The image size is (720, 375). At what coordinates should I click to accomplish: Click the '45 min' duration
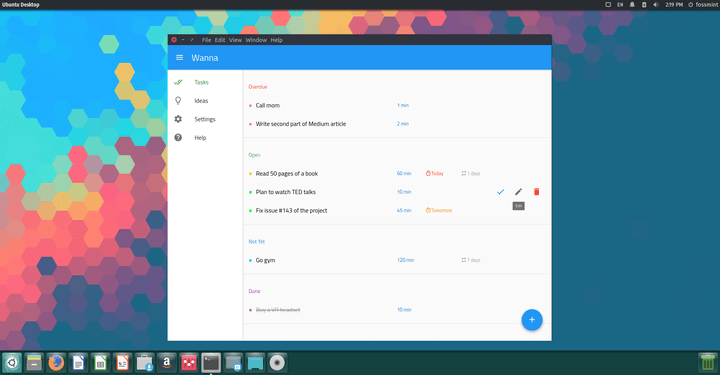pyautogui.click(x=404, y=211)
